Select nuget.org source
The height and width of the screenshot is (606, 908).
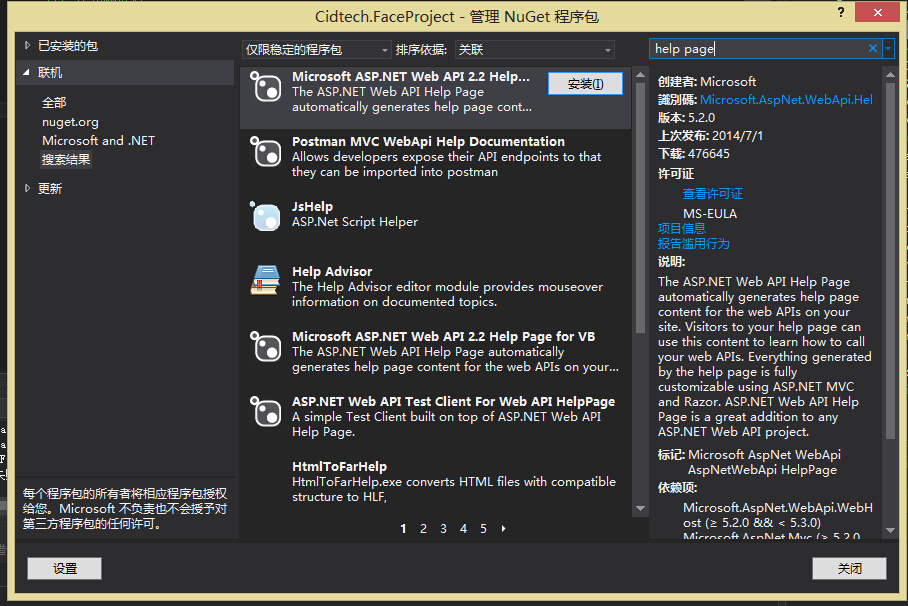tap(70, 122)
